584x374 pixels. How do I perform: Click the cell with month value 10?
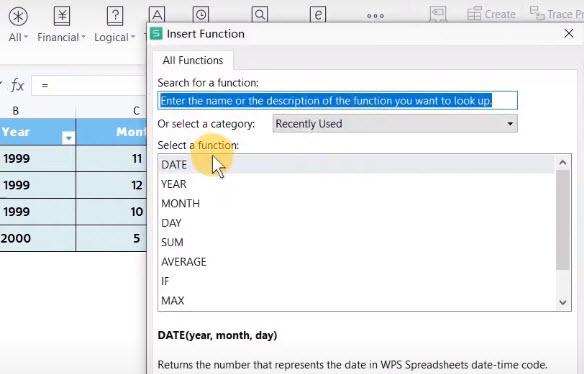click(x=111, y=212)
